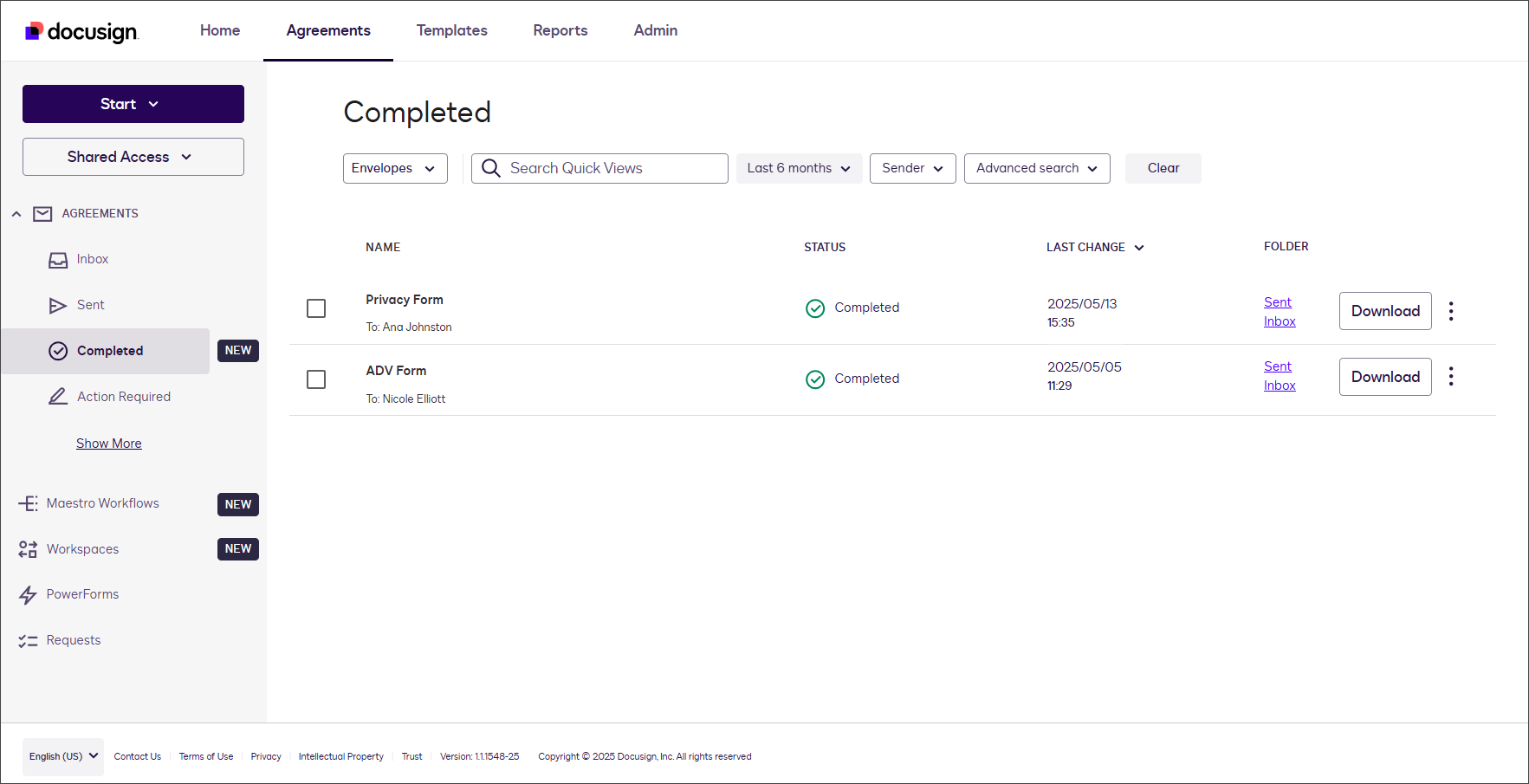1529x784 pixels.
Task: Open the Inbox folder icon
Action: tap(58, 260)
